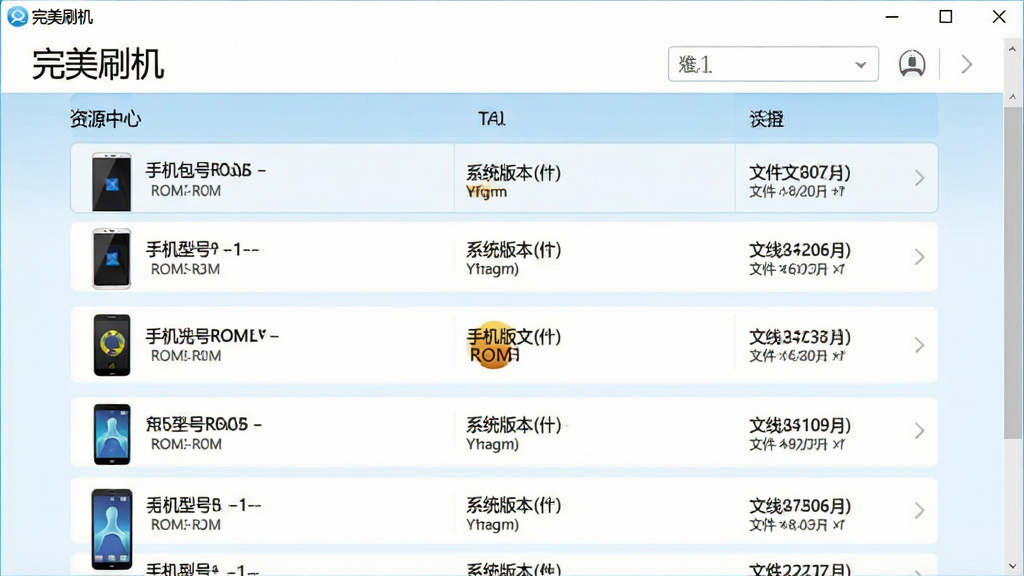Screen dimensions: 1024x576
Task: Expand the 文件文807月 row chevron
Action: [919, 178]
